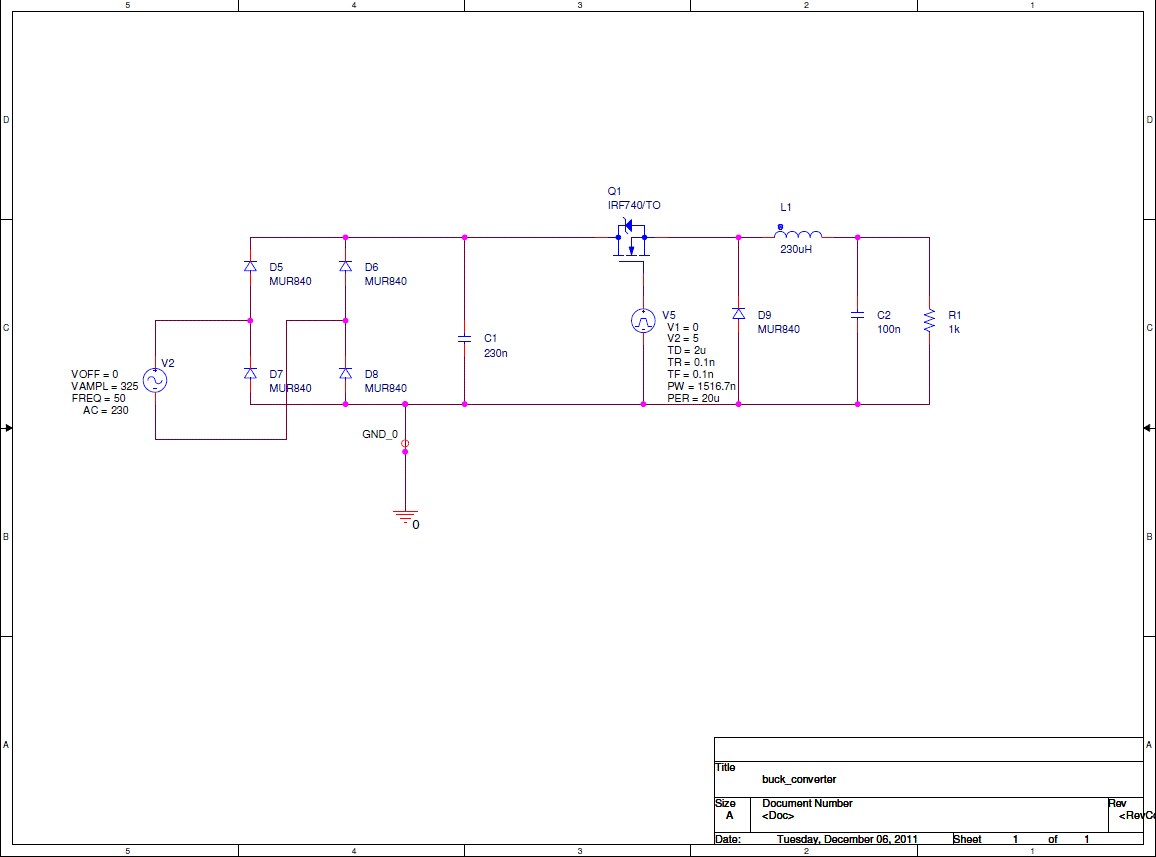Click the V1 = 0 pulse property
The image size is (1156, 857).
pos(683,327)
